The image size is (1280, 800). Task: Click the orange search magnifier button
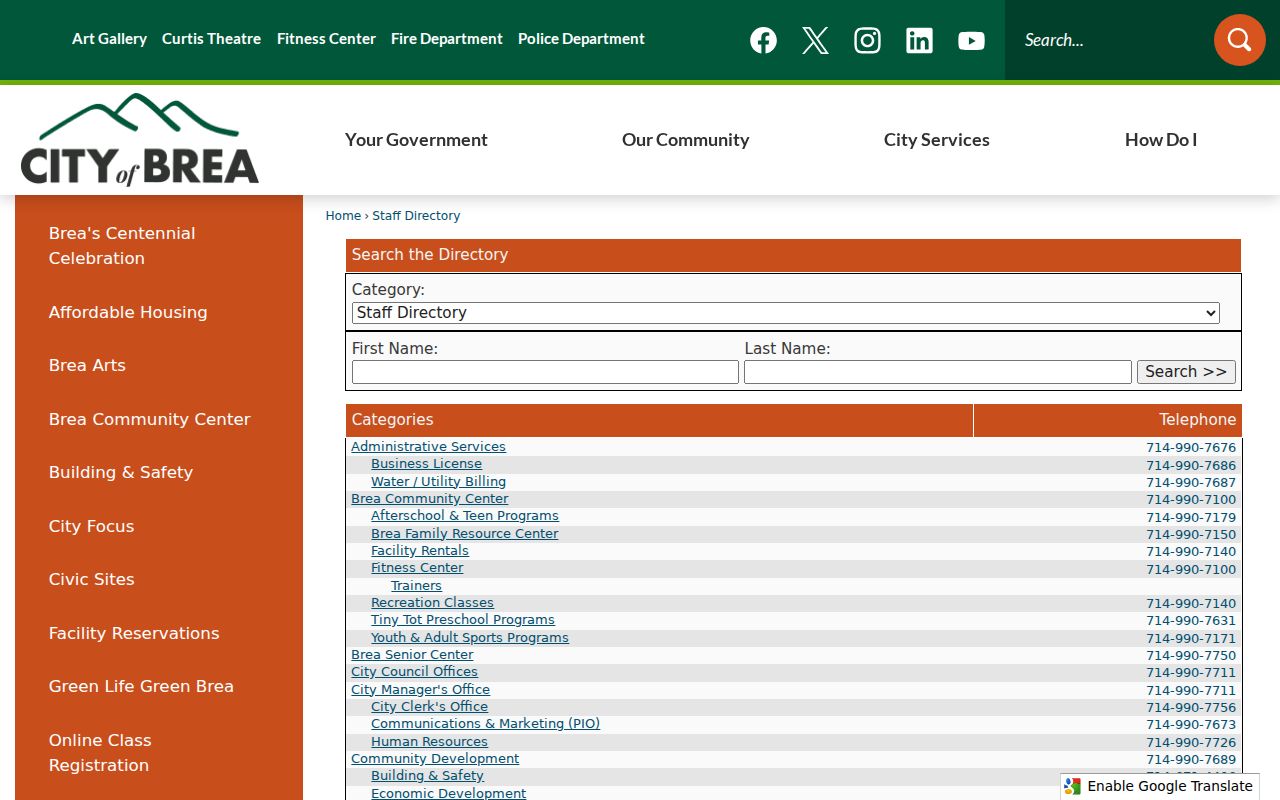1240,40
